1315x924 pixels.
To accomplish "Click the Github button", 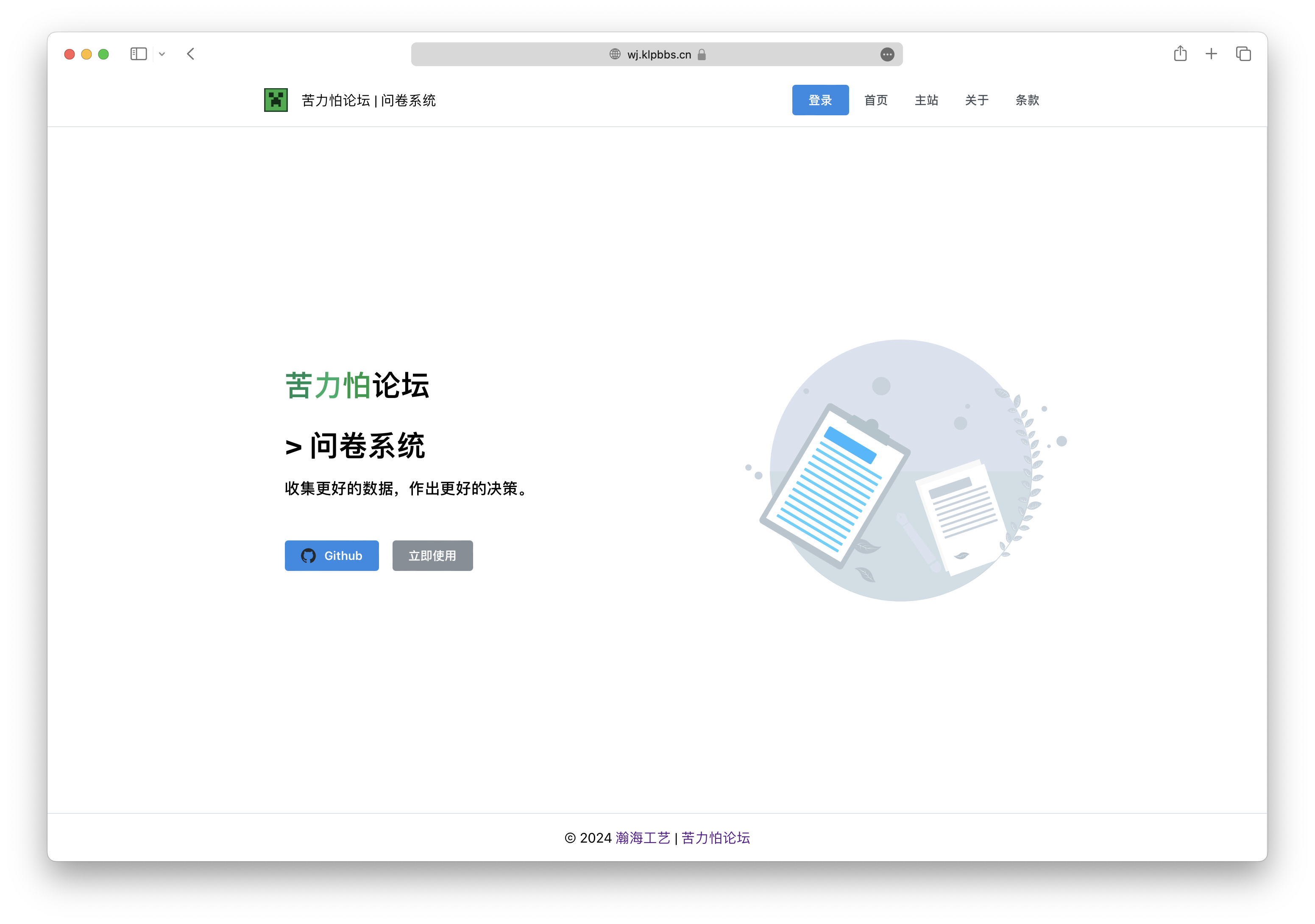I will 332,556.
